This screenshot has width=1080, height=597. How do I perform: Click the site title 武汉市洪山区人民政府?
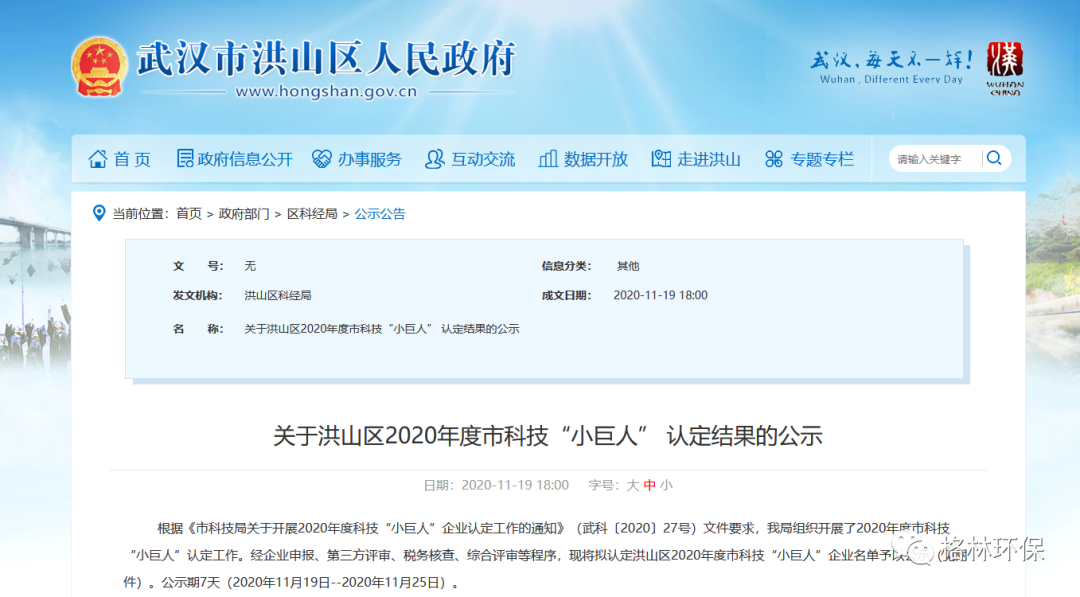(326, 59)
